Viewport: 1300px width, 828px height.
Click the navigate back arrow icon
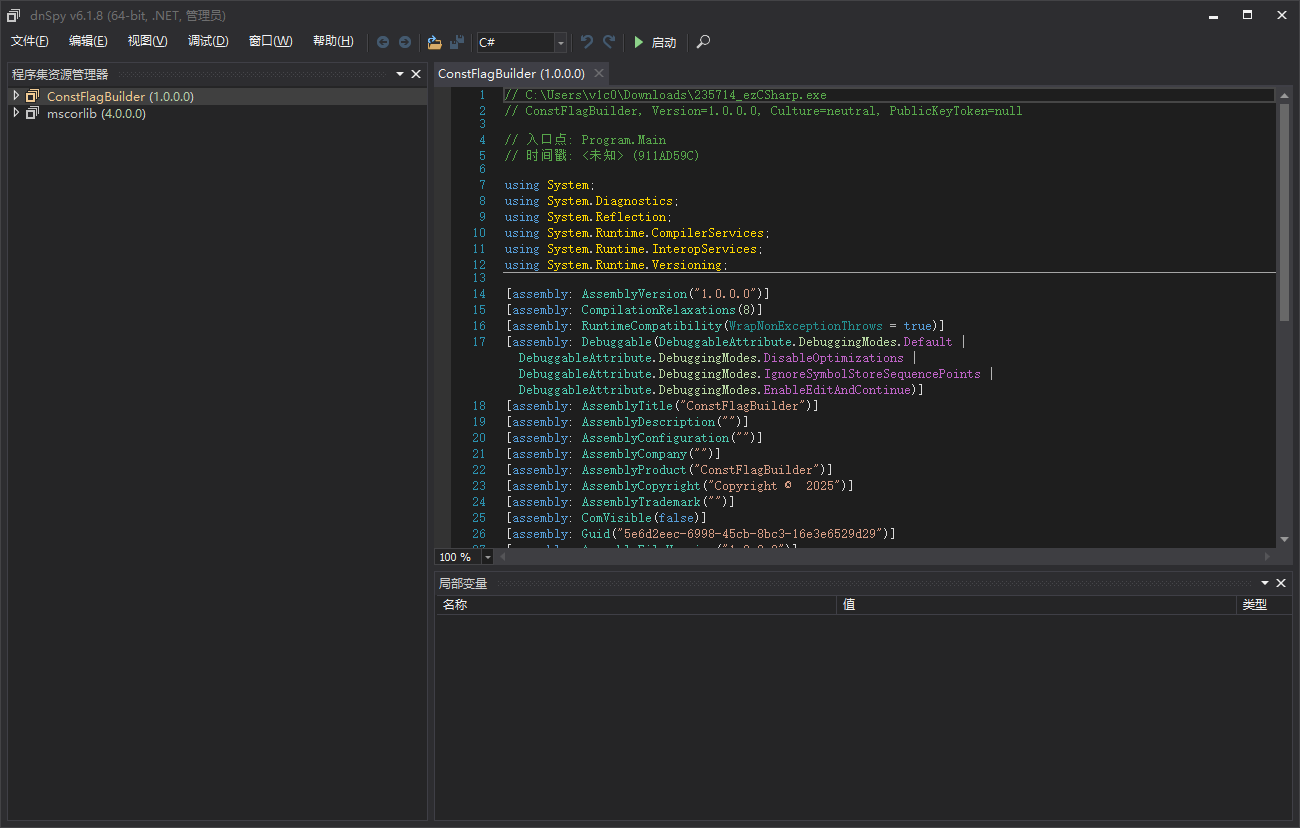383,42
